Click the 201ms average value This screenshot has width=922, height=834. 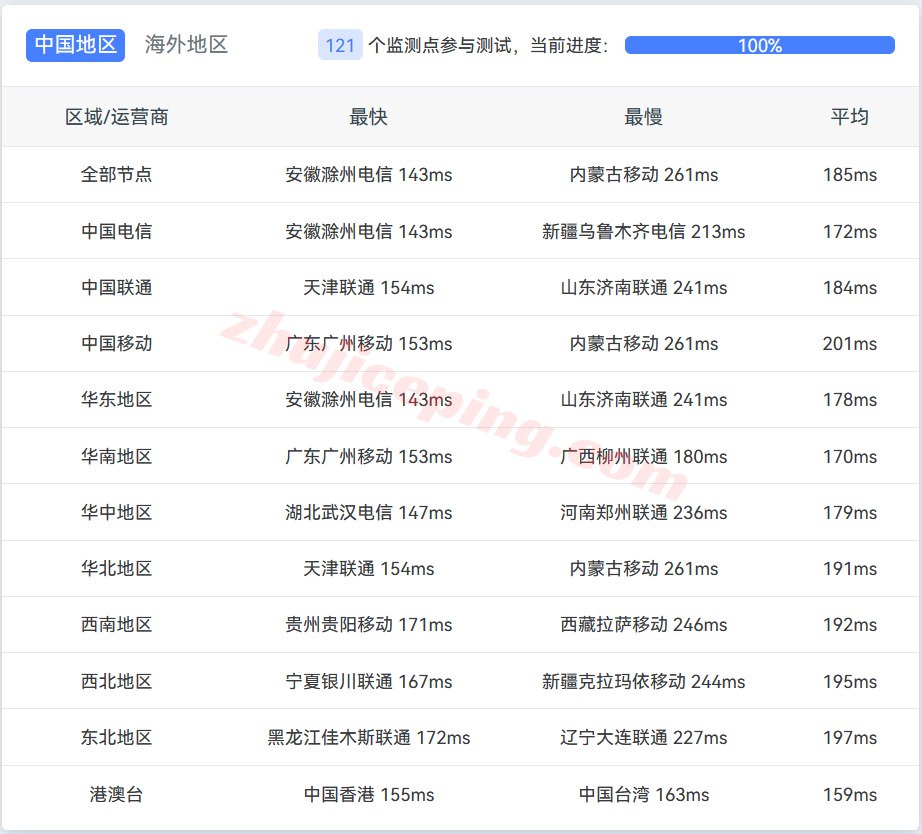pyautogui.click(x=850, y=343)
